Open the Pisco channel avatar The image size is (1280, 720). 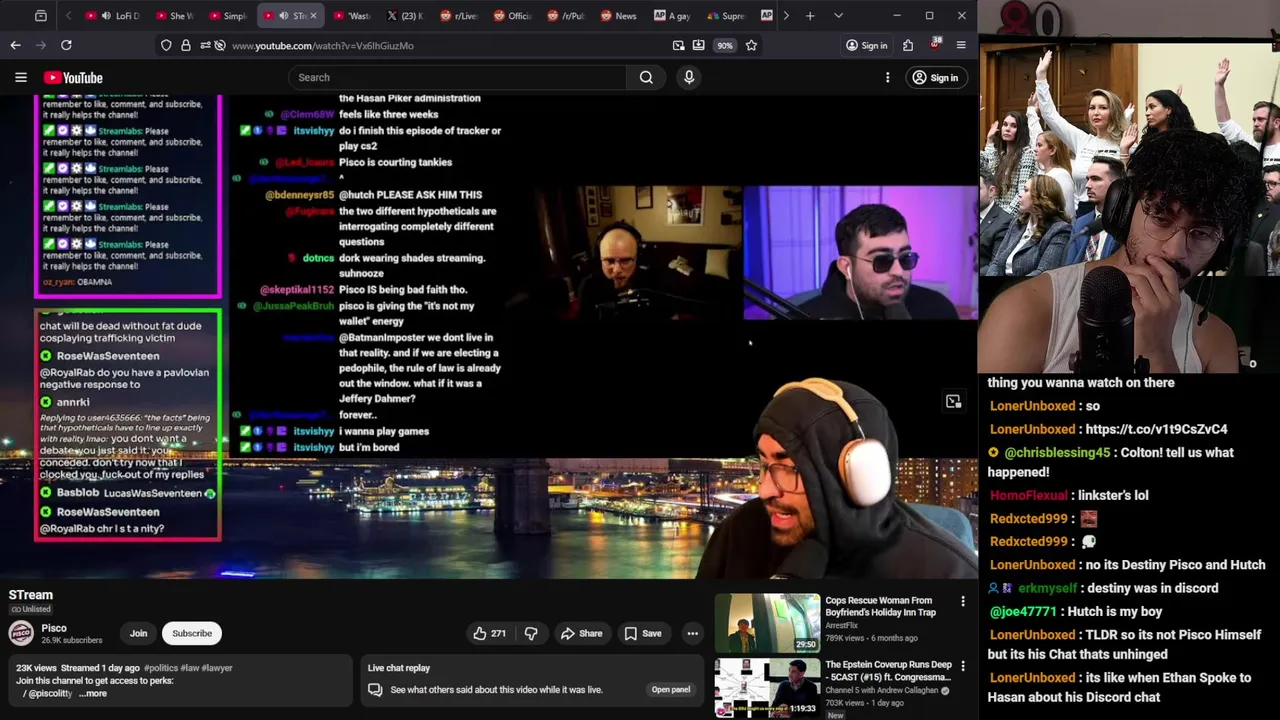[x=21, y=633]
